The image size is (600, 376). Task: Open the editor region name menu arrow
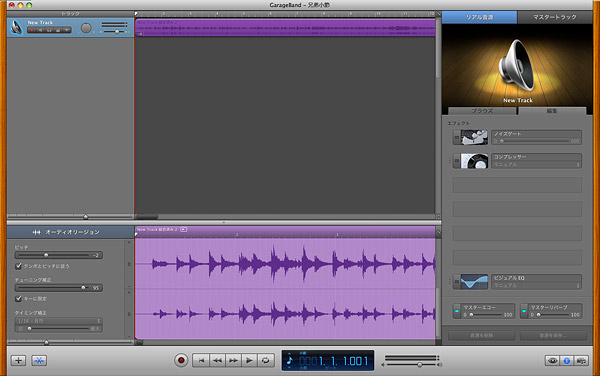point(184,230)
